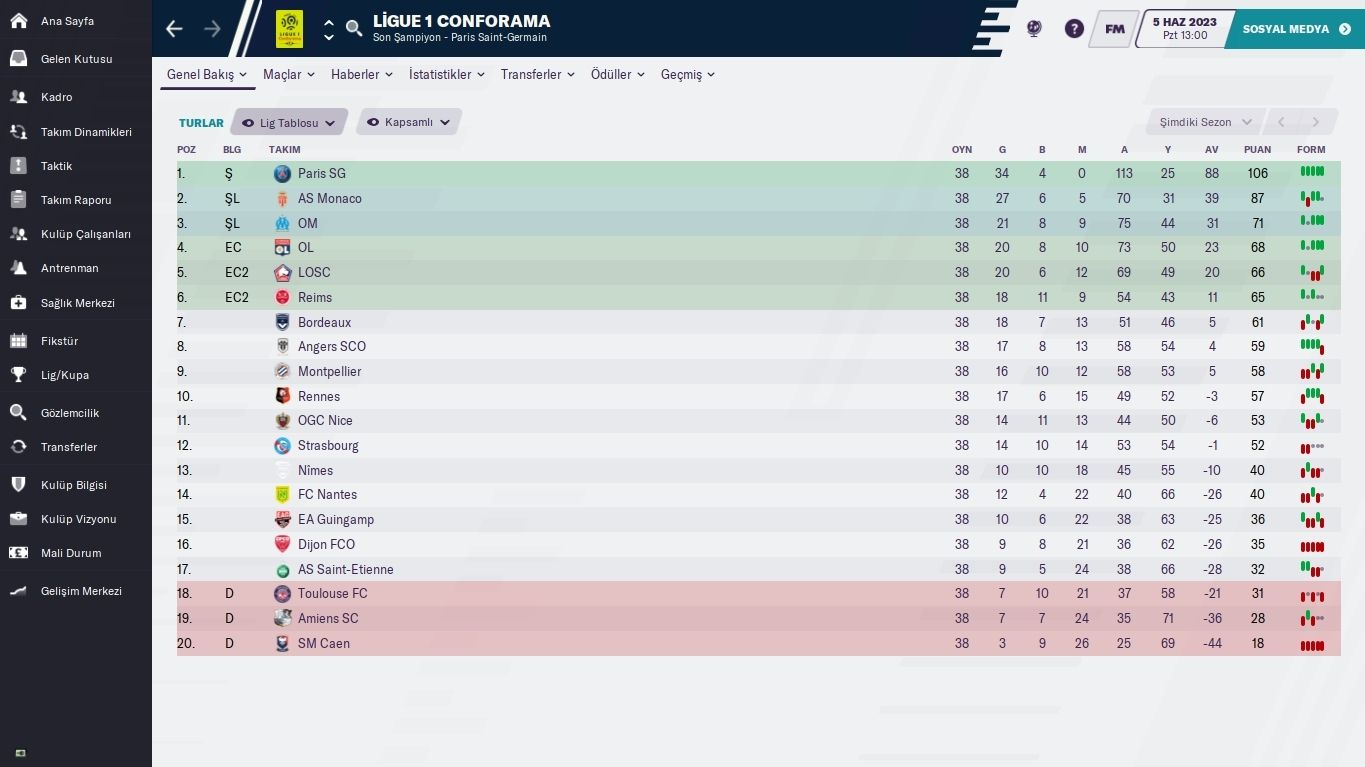Open the Paris SG team link
1365x767 pixels.
(321, 174)
